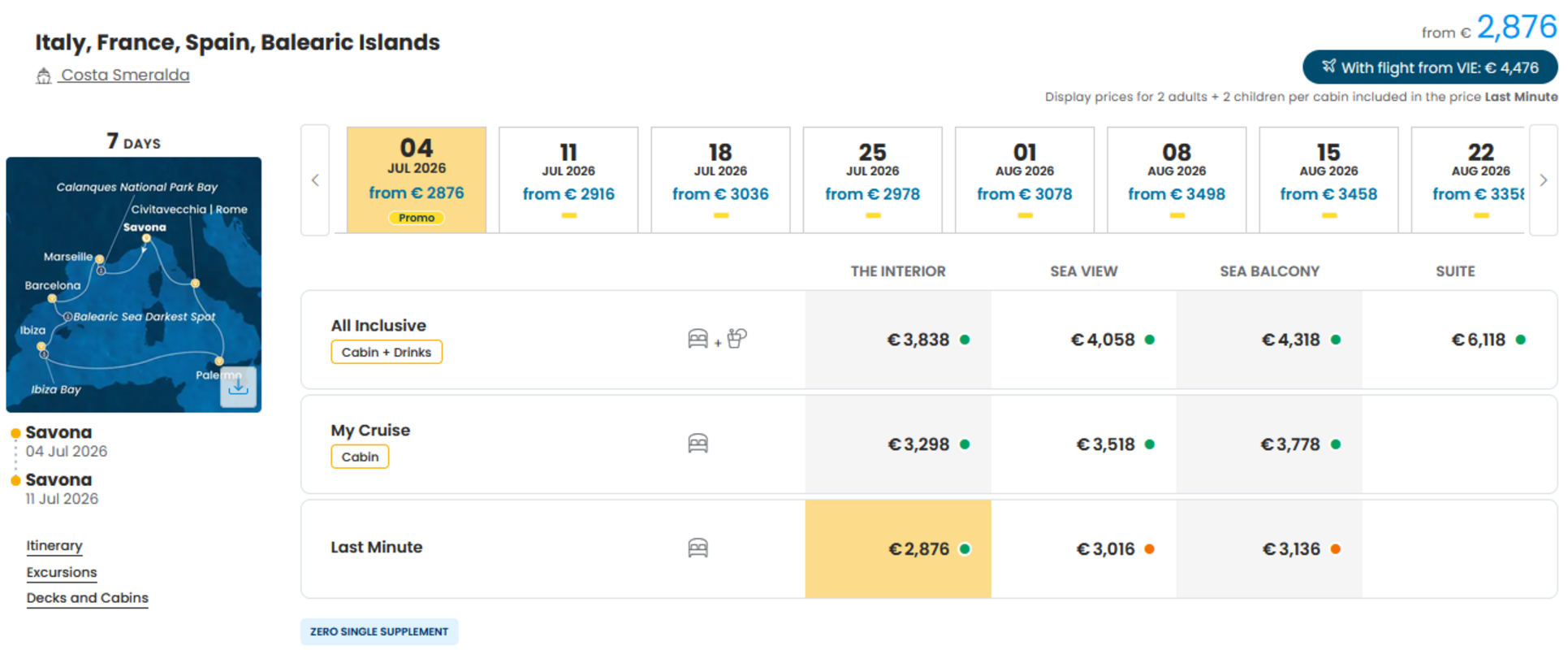This screenshot has width=1568, height=650.
Task: Choose the 01 Aug 2026 departure tab
Action: coord(1025,180)
